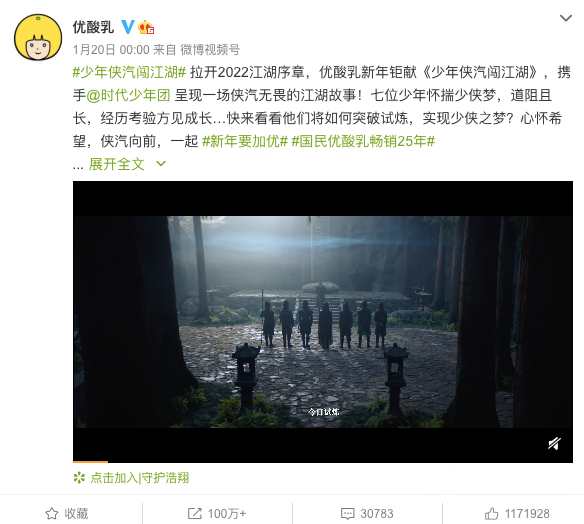Click the repost share icon

click(x=194, y=514)
